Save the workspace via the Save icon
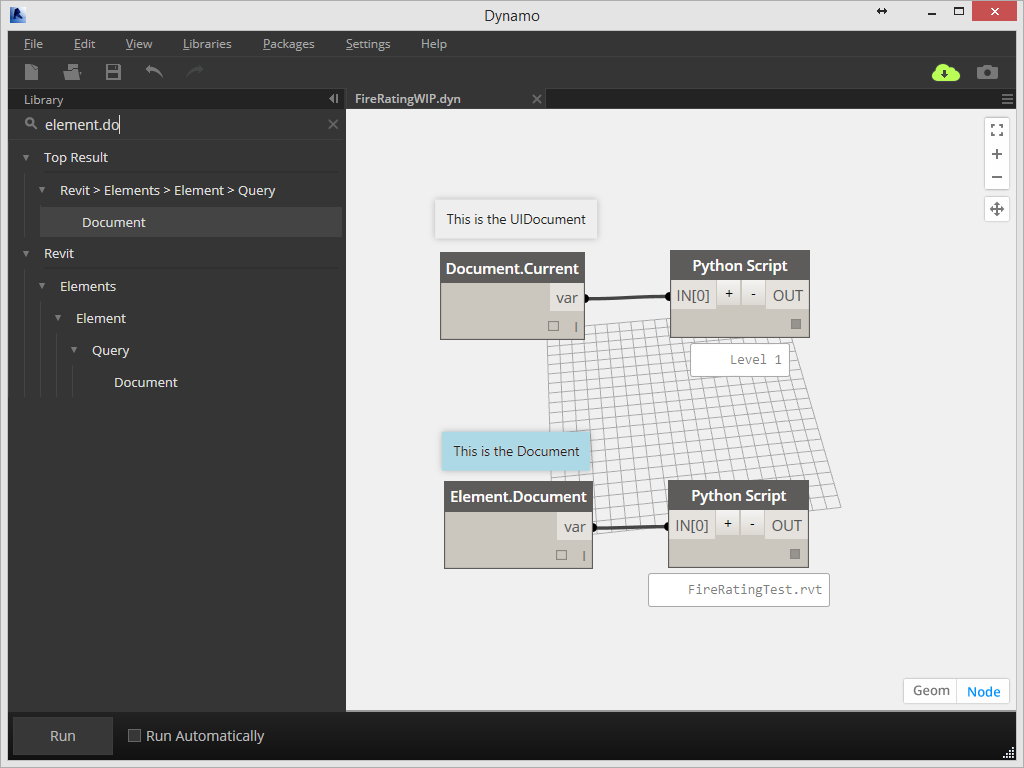The width and height of the screenshot is (1024, 768). point(112,72)
